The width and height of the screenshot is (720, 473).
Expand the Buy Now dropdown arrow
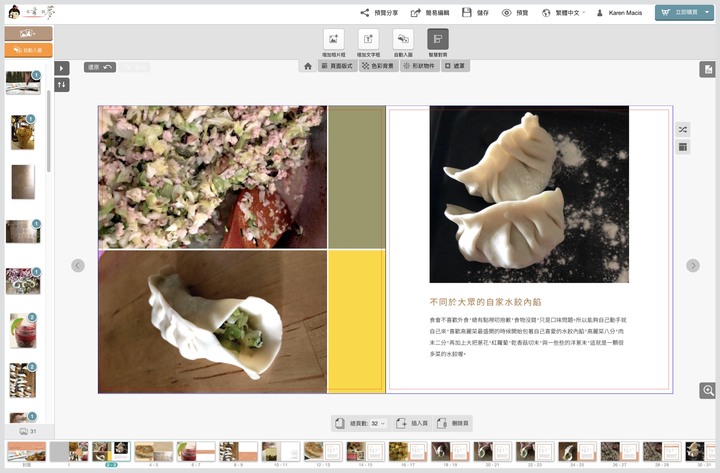707,13
